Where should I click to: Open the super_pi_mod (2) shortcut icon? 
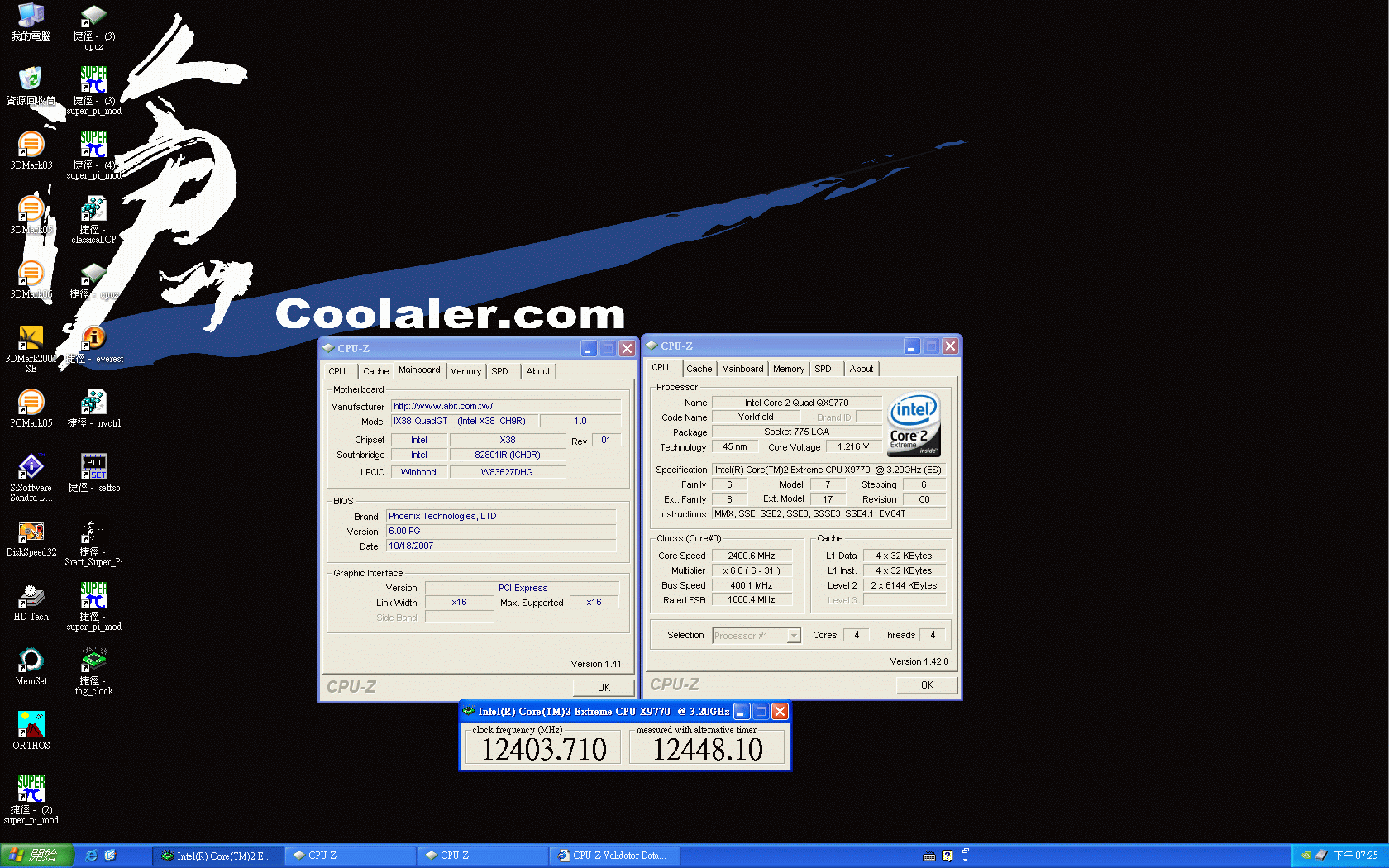click(x=31, y=800)
